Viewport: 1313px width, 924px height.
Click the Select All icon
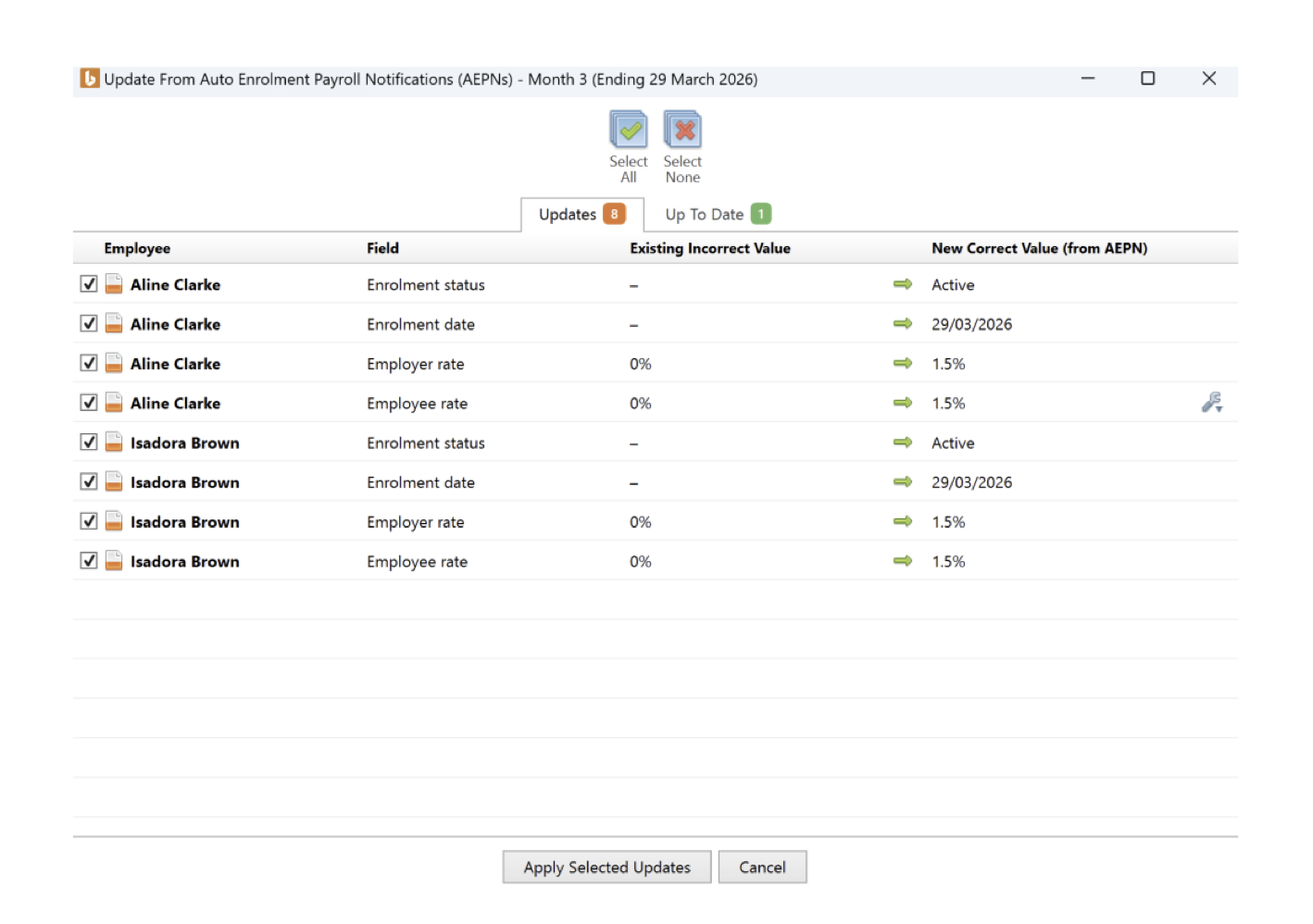pos(629,130)
